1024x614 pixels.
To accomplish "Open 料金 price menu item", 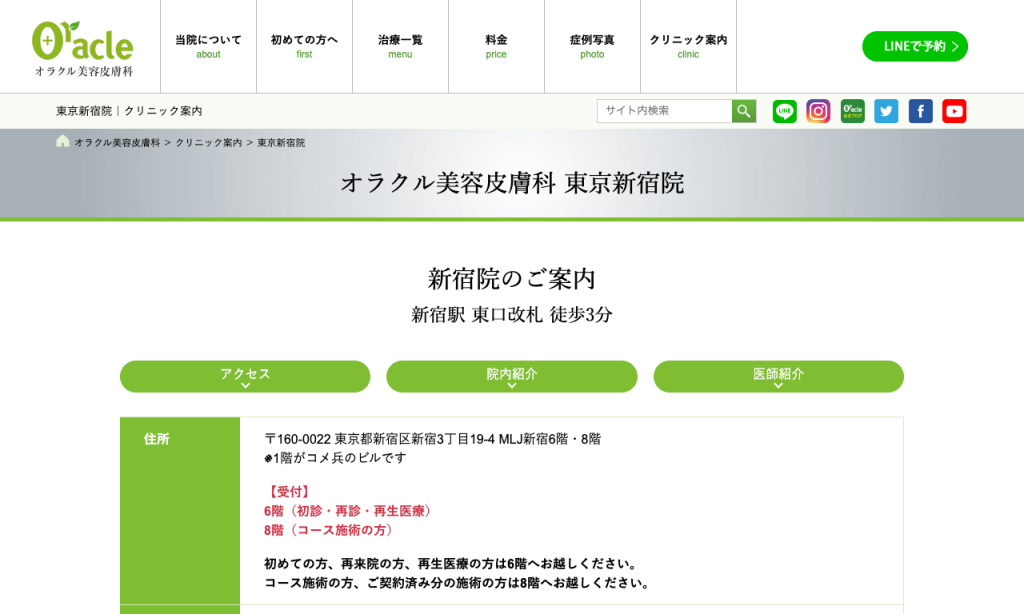I will click(496, 46).
